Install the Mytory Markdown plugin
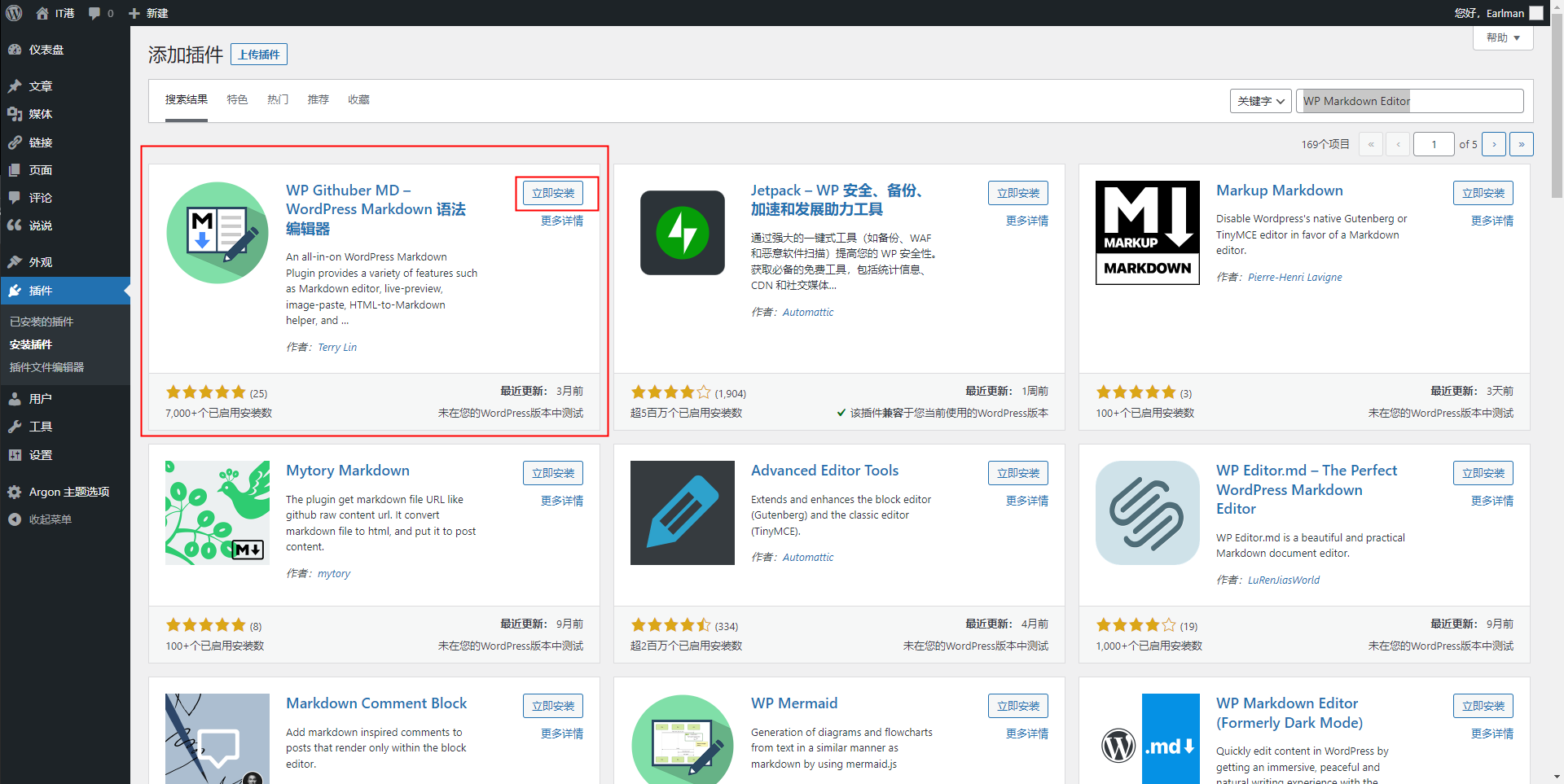The height and width of the screenshot is (784, 1564). tap(553, 473)
